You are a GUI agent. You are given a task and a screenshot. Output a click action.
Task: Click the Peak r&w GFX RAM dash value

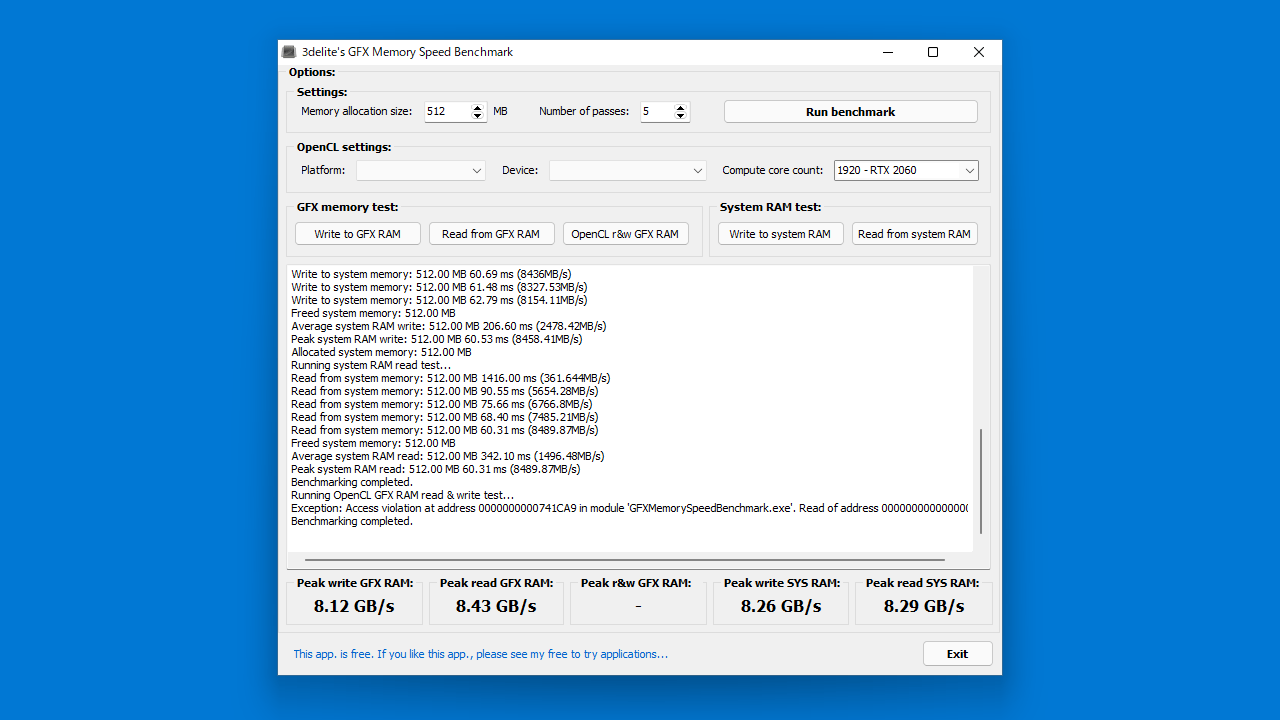click(638, 606)
